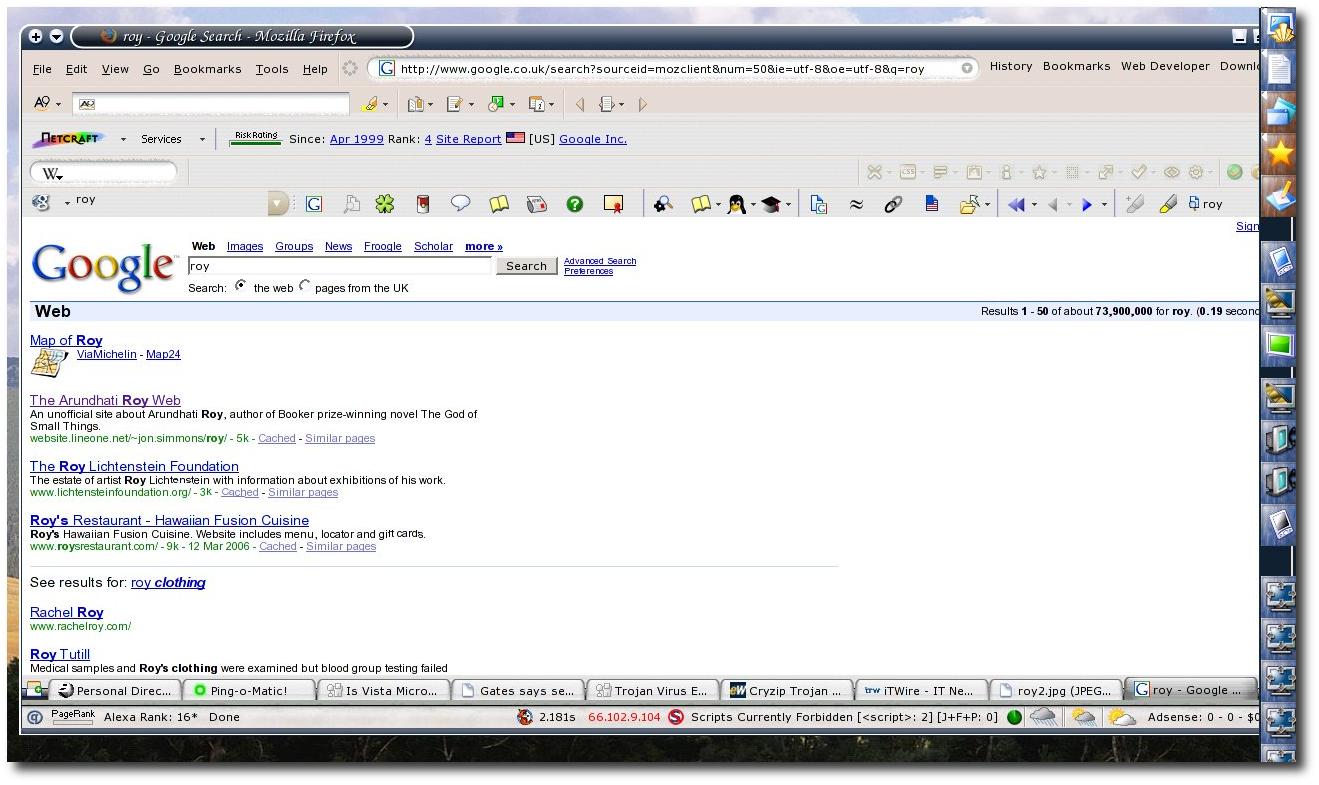Click the Tux penguin Linux search icon
This screenshot has height=785, width=1319.
point(737,204)
